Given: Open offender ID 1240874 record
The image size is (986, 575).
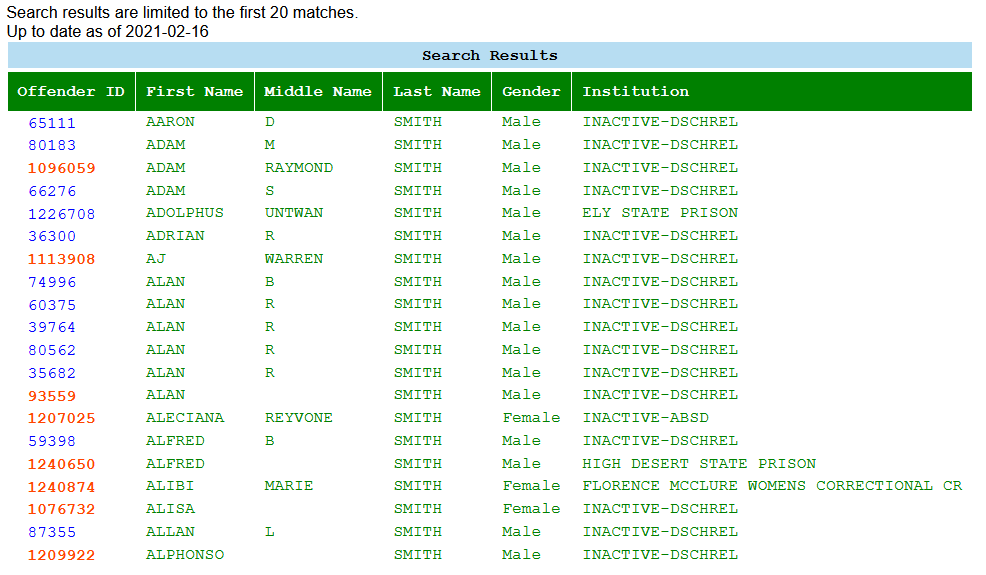Looking at the screenshot, I should pyautogui.click(x=62, y=487).
